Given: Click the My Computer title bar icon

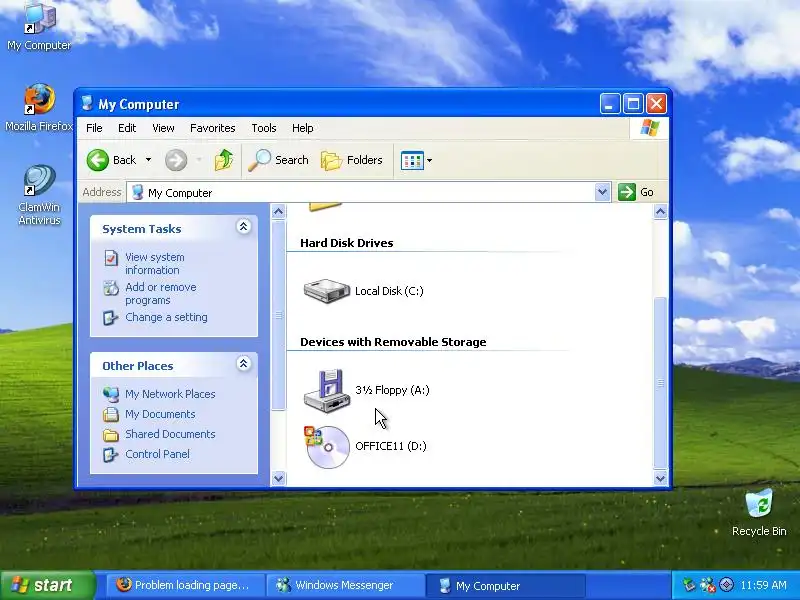Looking at the screenshot, I should pyautogui.click(x=87, y=104).
